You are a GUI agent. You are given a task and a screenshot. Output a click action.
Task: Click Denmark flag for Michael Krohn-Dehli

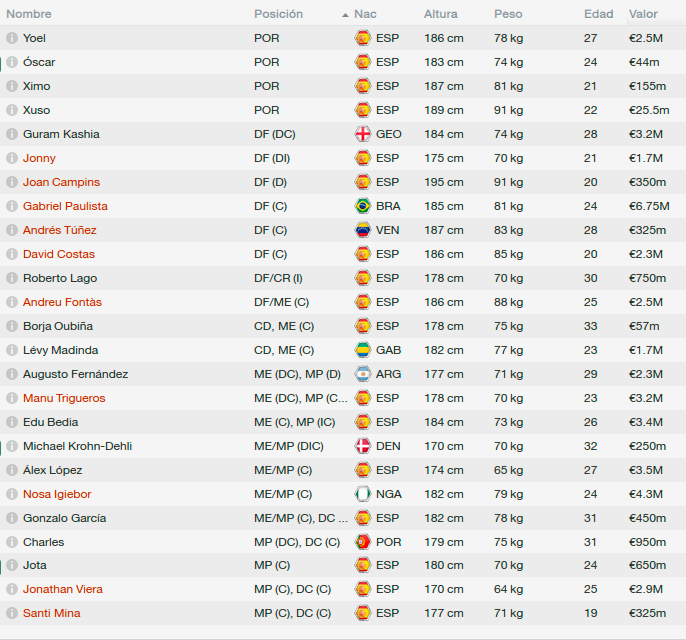coord(363,446)
